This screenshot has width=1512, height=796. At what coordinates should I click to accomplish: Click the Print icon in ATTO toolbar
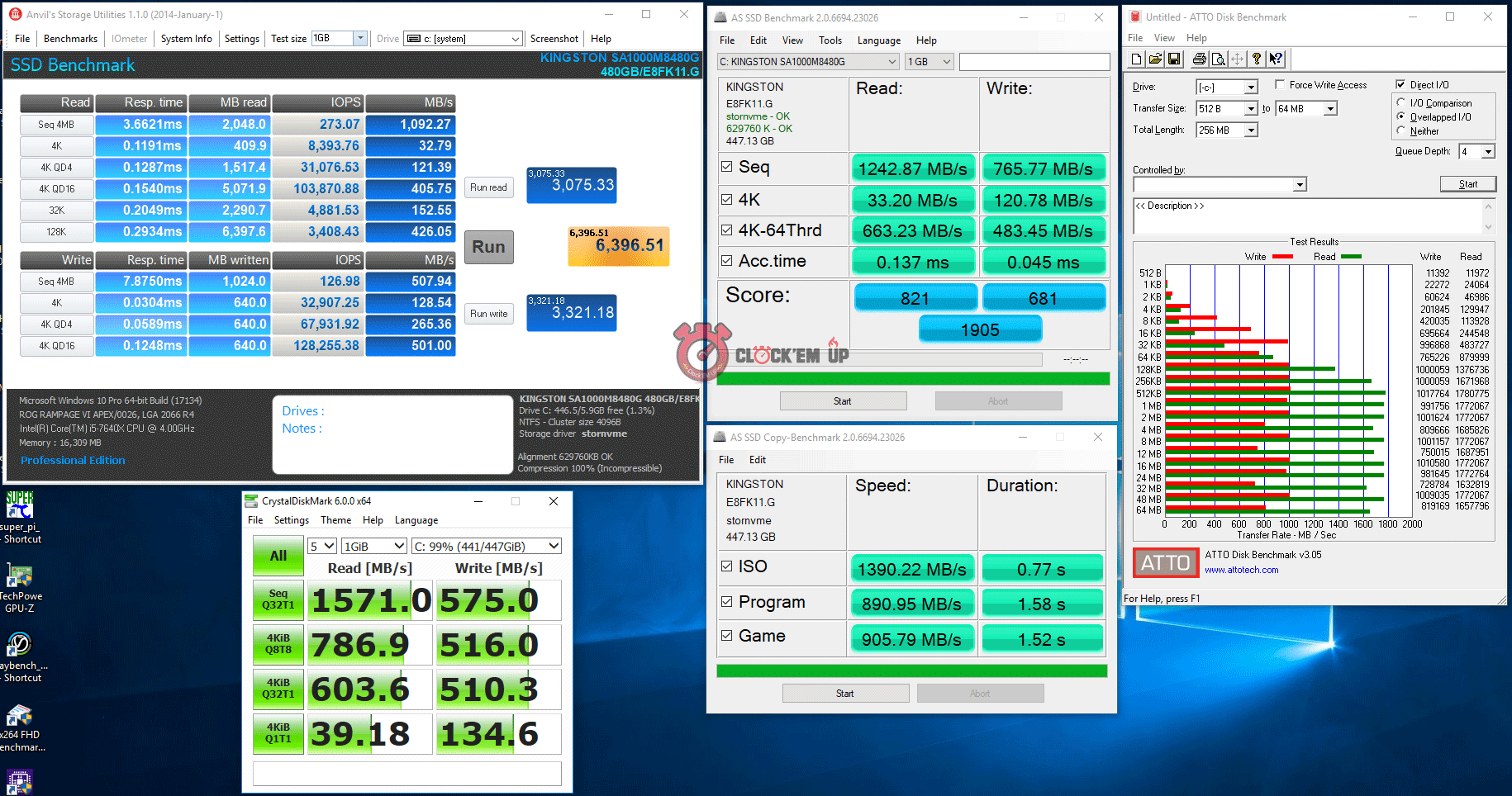[1199, 59]
